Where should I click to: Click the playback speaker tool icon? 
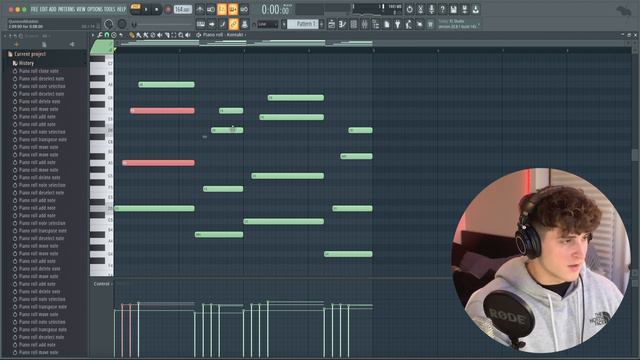tap(188, 36)
